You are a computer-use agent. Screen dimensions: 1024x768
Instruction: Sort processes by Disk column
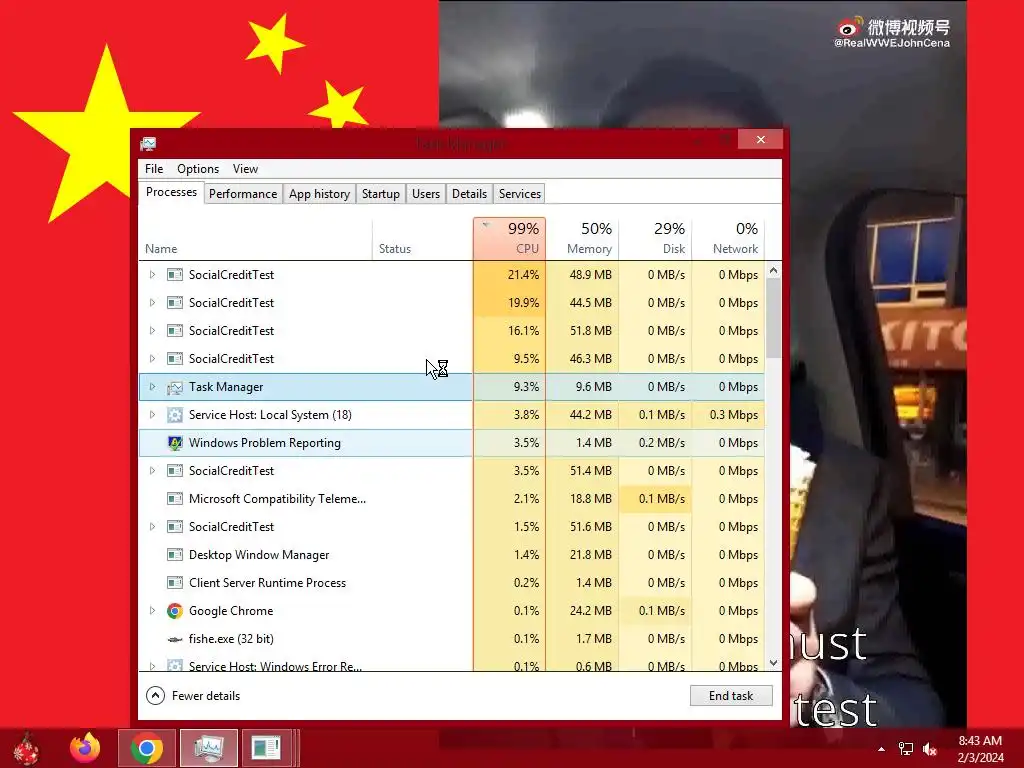656,238
